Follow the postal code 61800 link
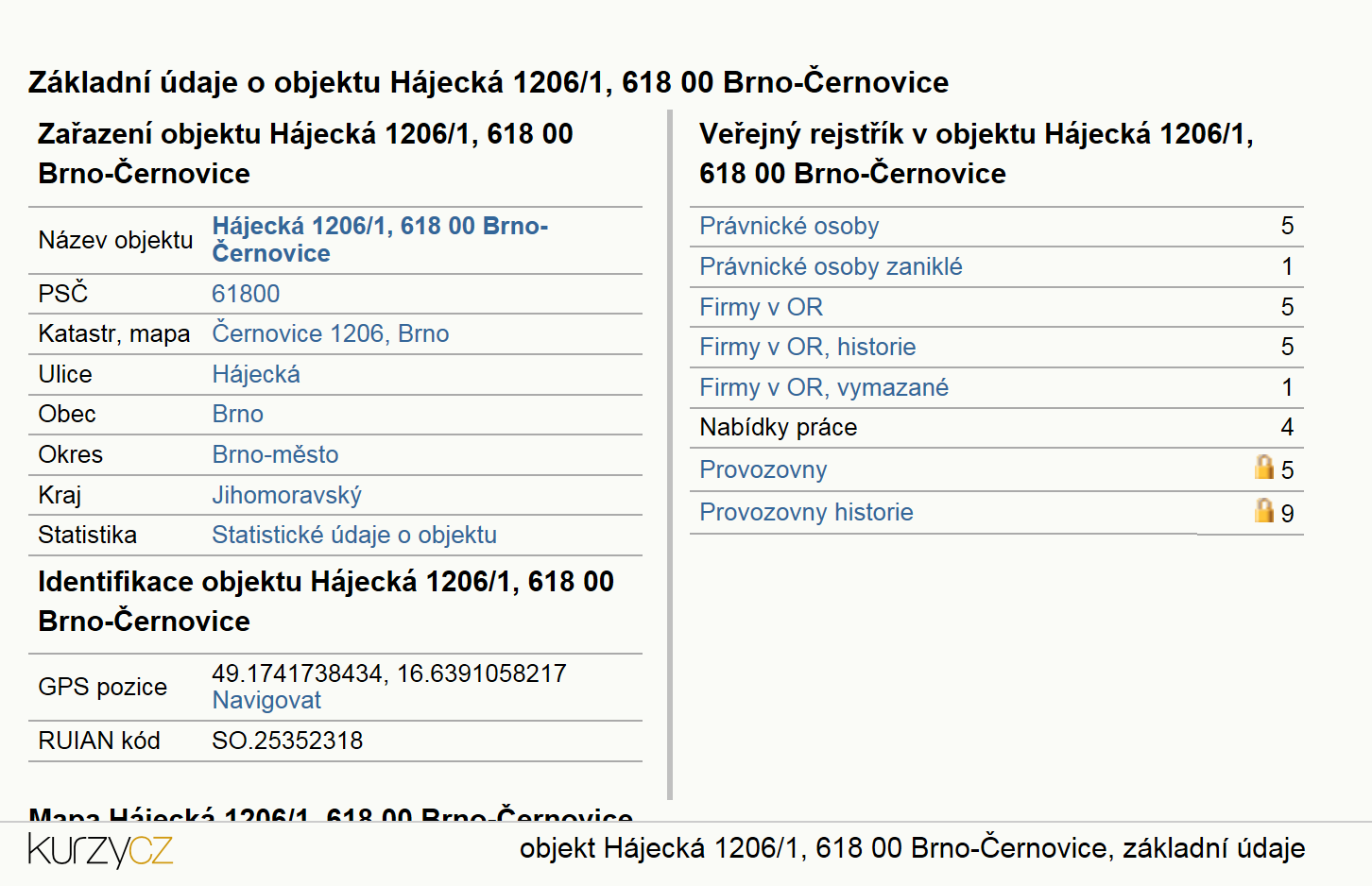 click(x=246, y=294)
